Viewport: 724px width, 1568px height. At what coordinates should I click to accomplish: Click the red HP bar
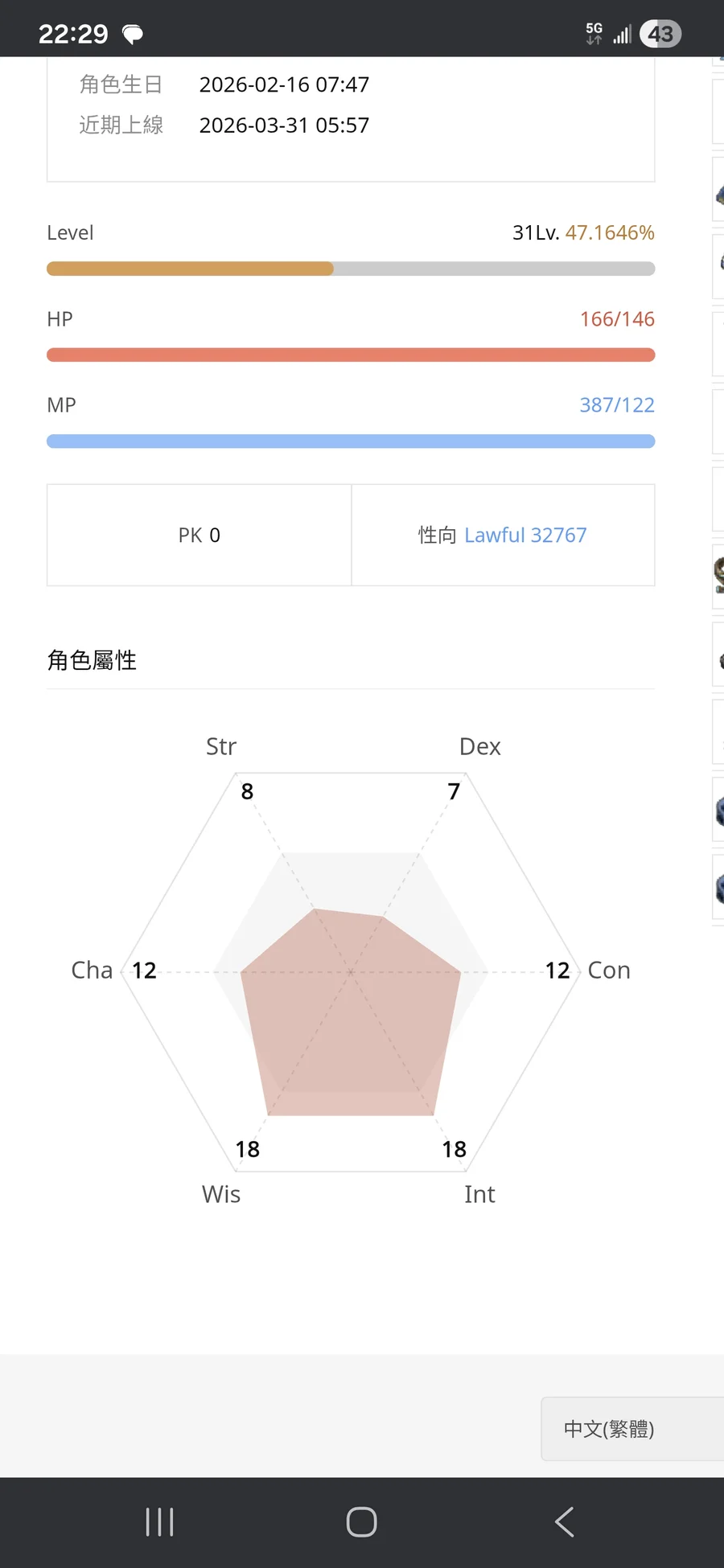(351, 355)
